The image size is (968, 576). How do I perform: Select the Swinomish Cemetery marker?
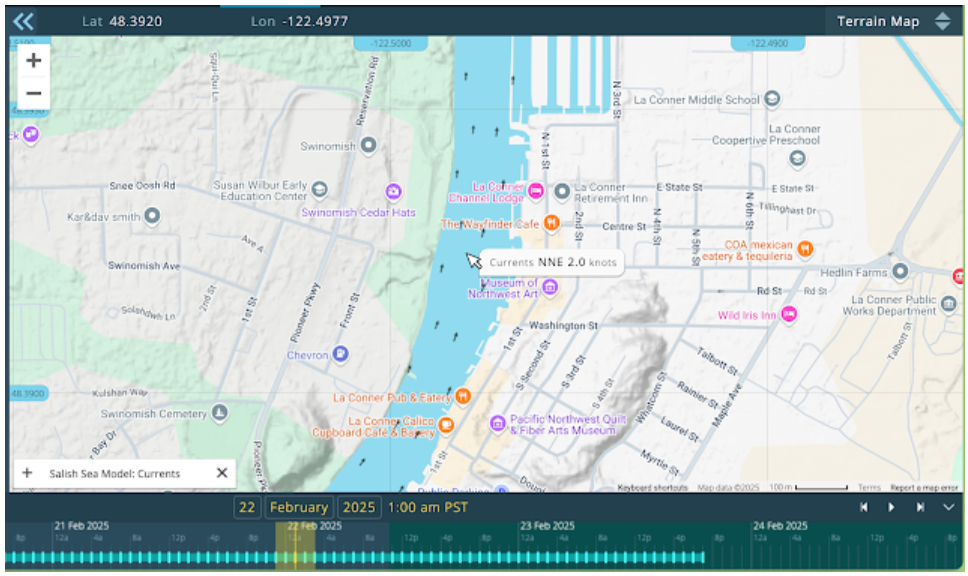pos(219,412)
